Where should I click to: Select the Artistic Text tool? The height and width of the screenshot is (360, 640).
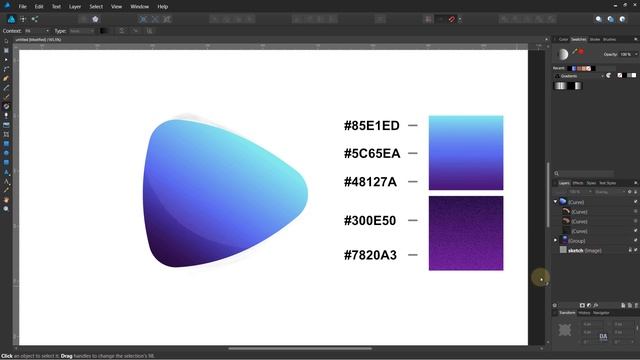coord(6,172)
